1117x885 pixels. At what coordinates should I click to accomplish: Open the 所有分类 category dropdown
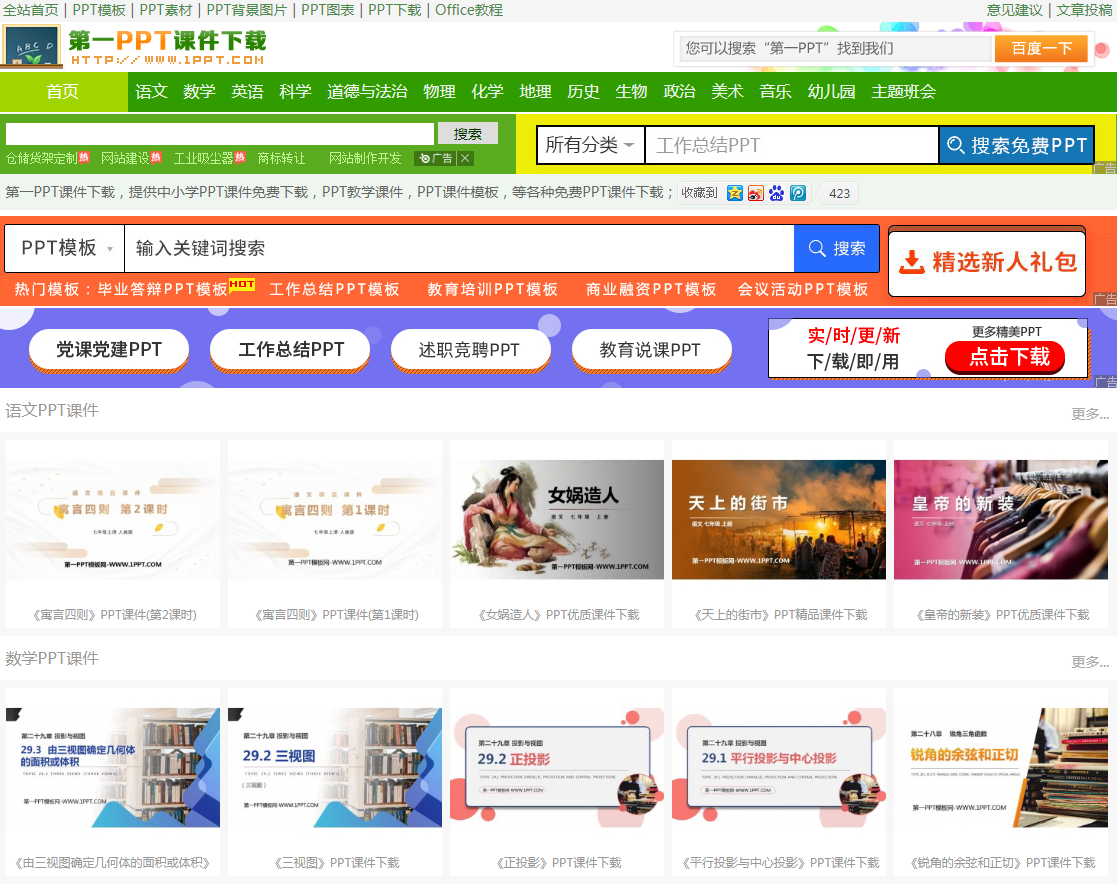(590, 144)
